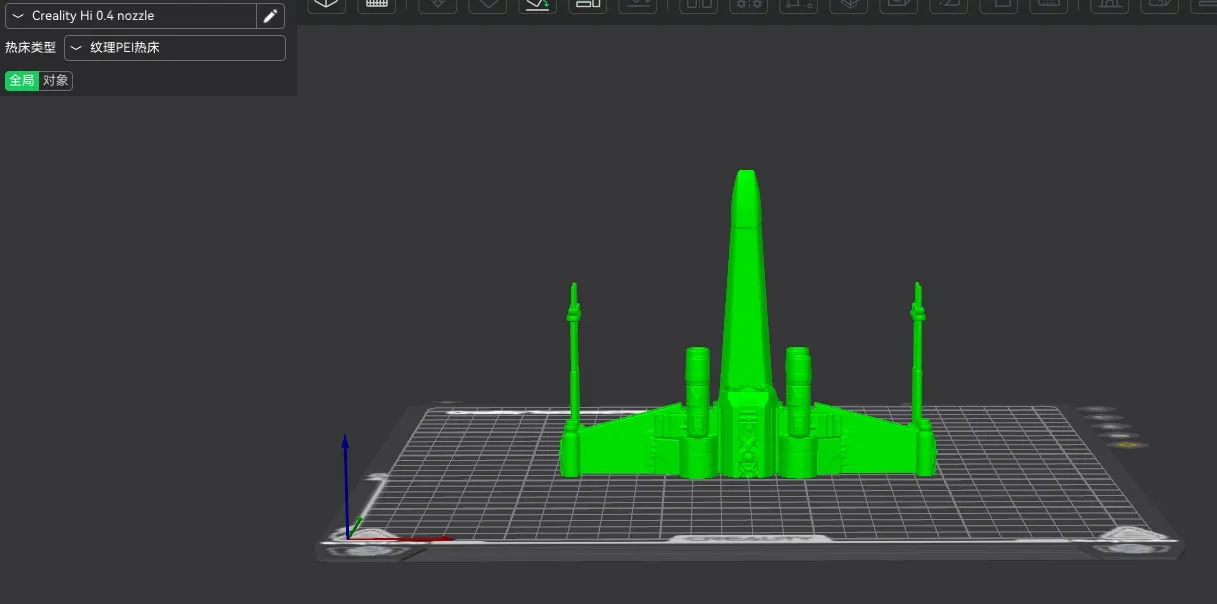Expand the 纹理PEI热床 bed type dropdown
This screenshot has height=604, width=1217.
pos(175,48)
